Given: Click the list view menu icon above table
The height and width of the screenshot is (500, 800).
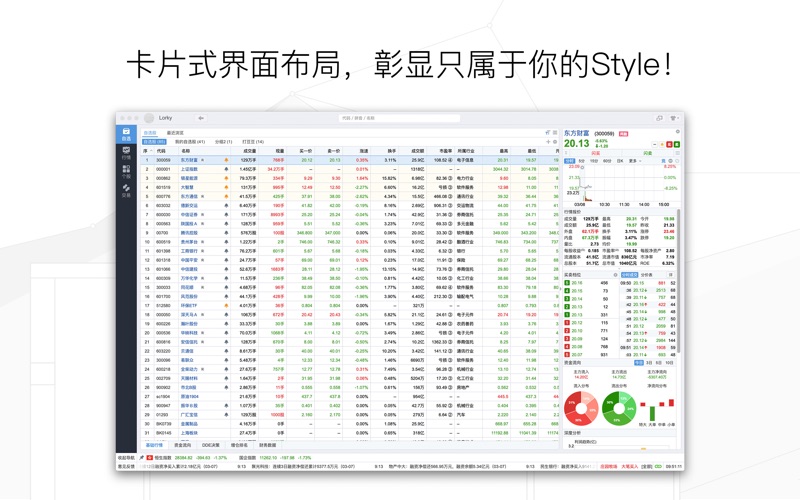Looking at the screenshot, I should (555, 133).
